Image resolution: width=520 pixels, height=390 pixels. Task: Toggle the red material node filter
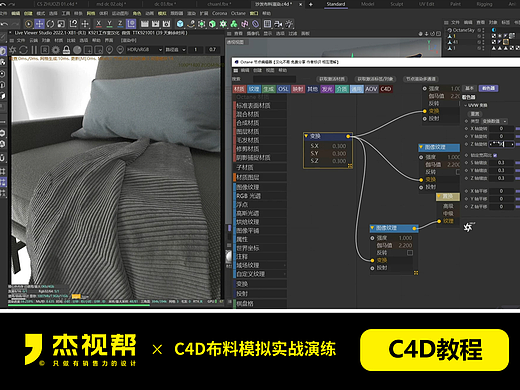tap(239, 89)
